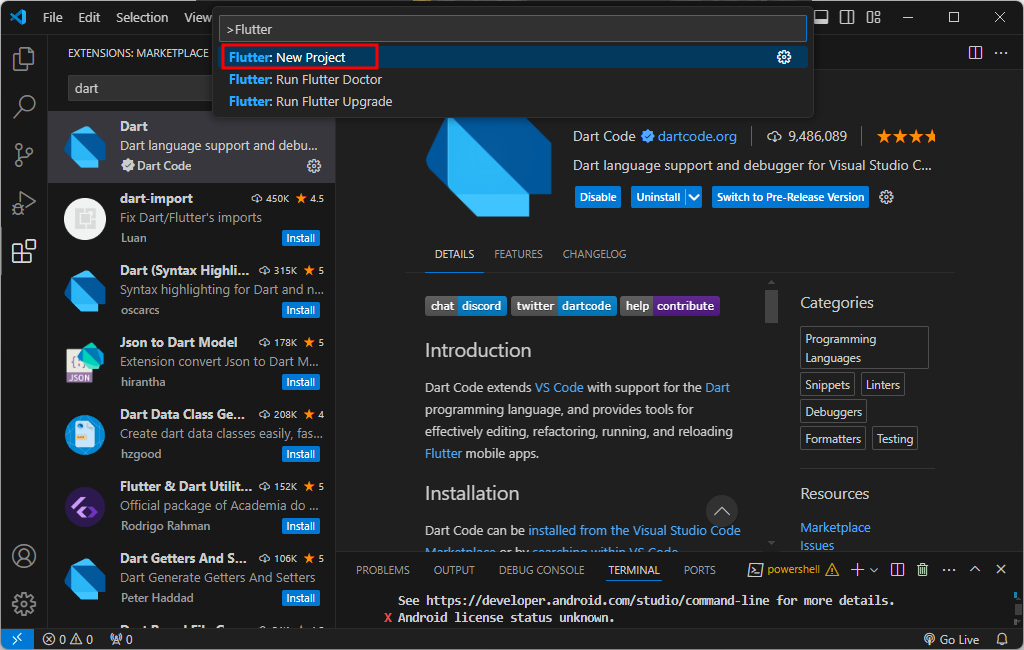The width and height of the screenshot is (1024, 650).
Task: Open the Edit menu
Action: pyautogui.click(x=89, y=18)
